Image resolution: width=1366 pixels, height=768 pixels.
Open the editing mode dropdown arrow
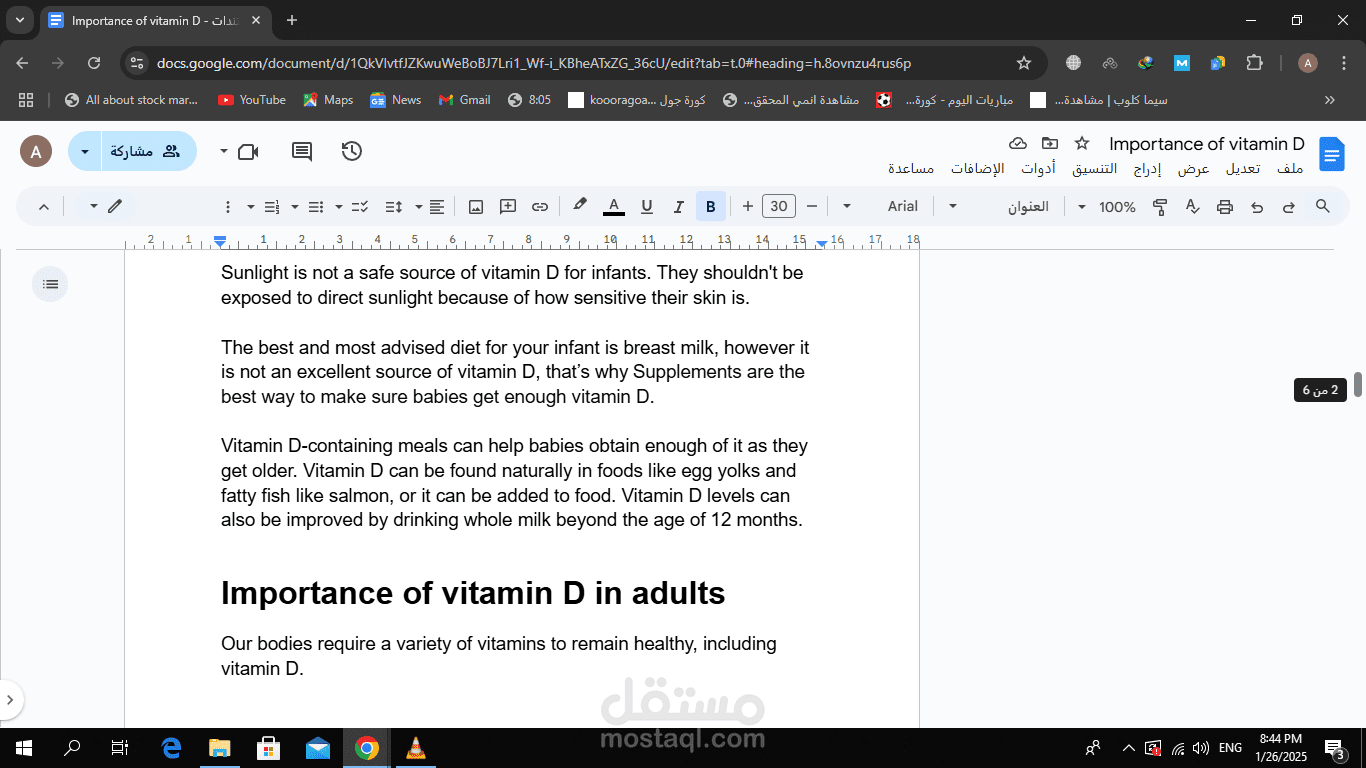(94, 207)
